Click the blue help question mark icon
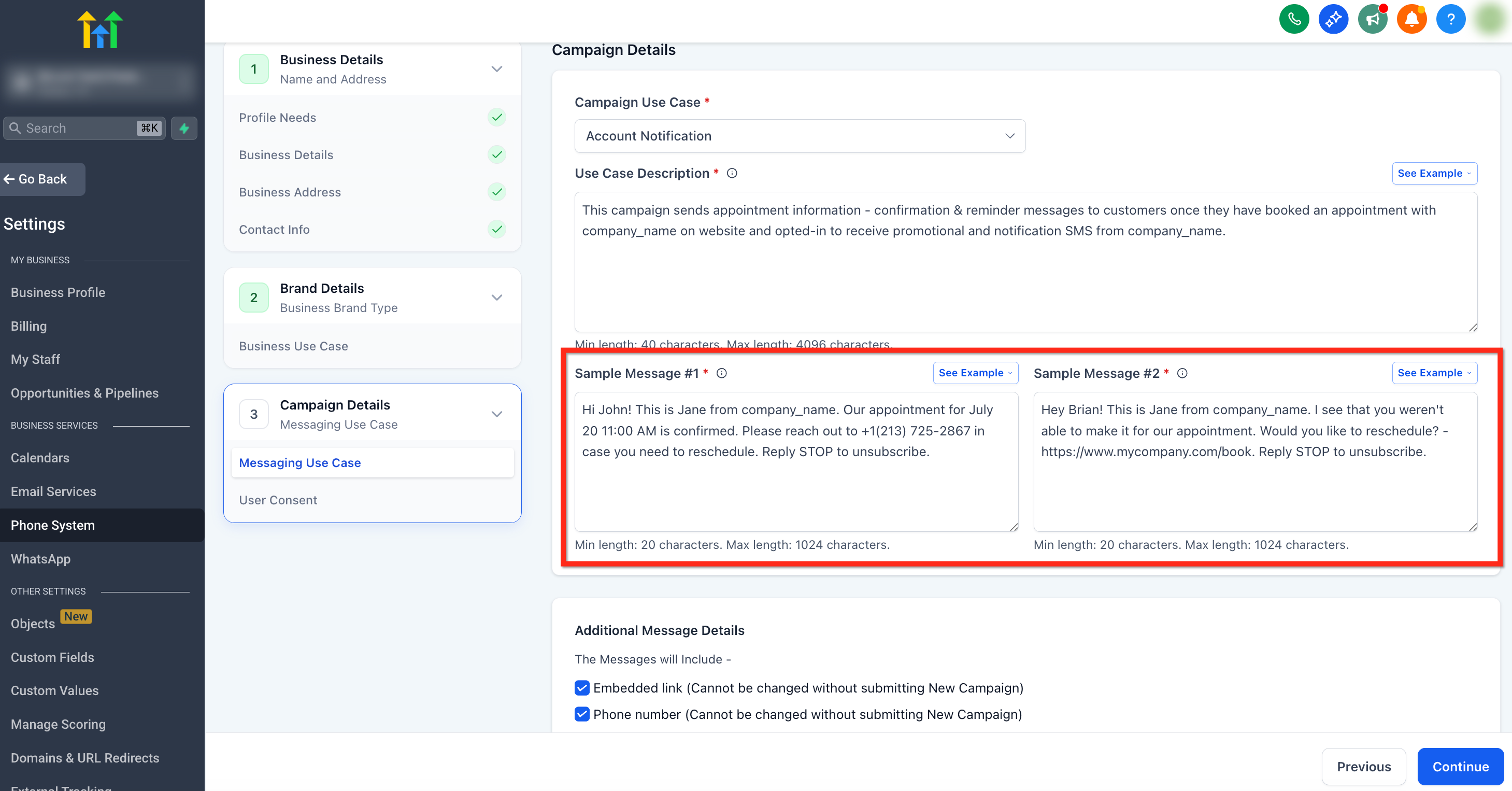The width and height of the screenshot is (1512, 791). point(1450,19)
